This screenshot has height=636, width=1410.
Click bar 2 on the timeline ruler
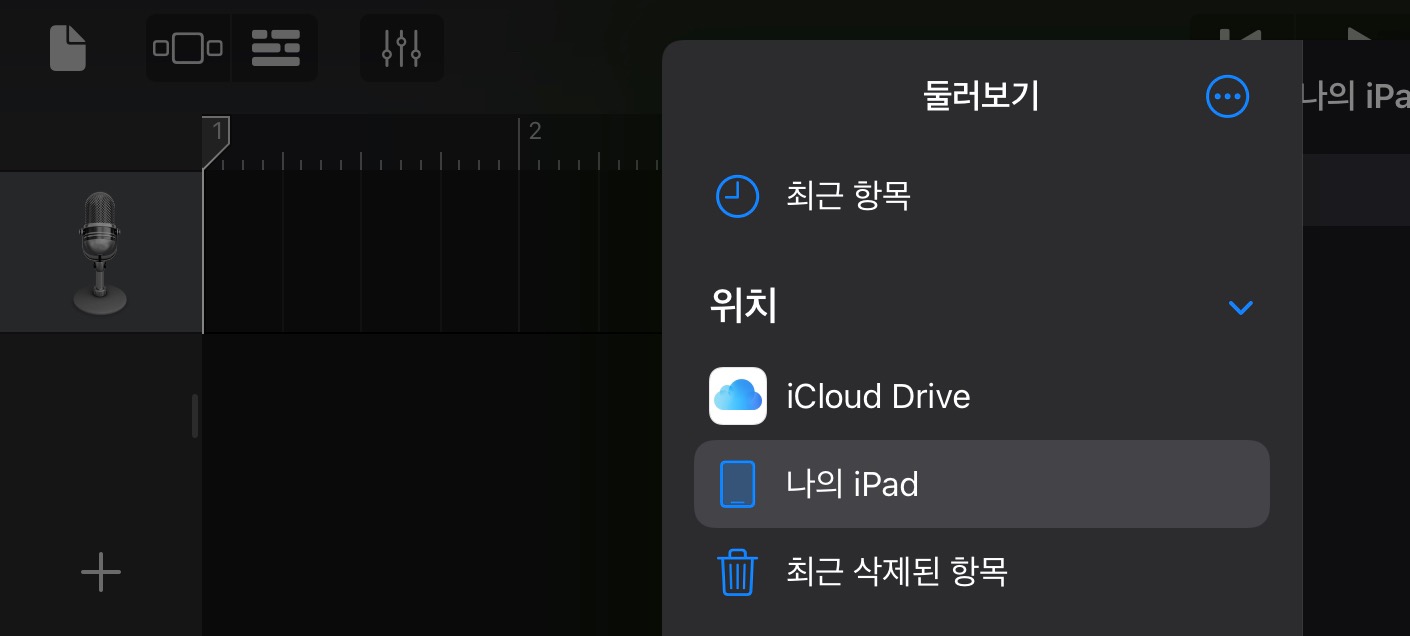click(534, 132)
